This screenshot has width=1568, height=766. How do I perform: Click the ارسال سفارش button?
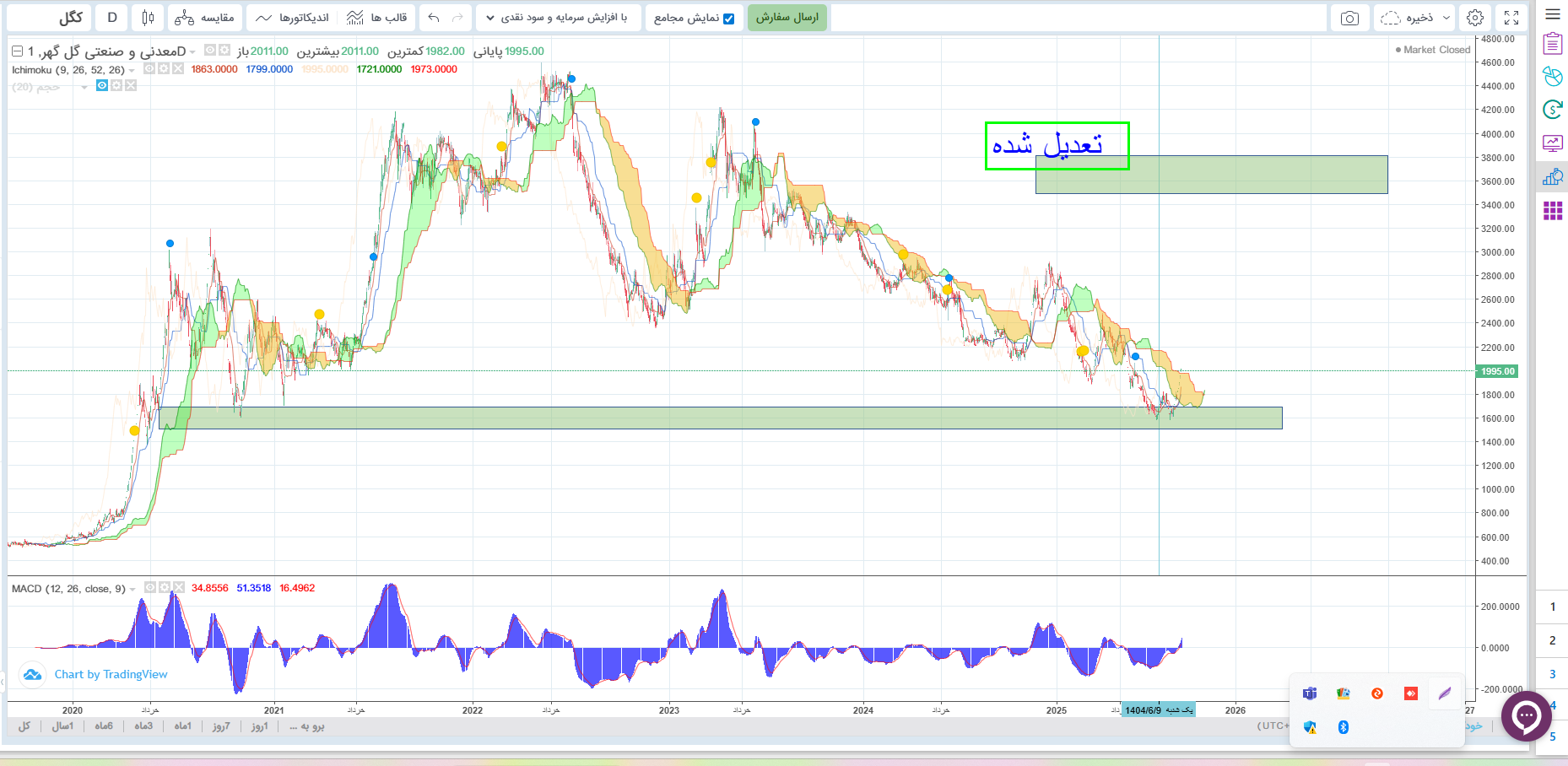click(x=787, y=18)
